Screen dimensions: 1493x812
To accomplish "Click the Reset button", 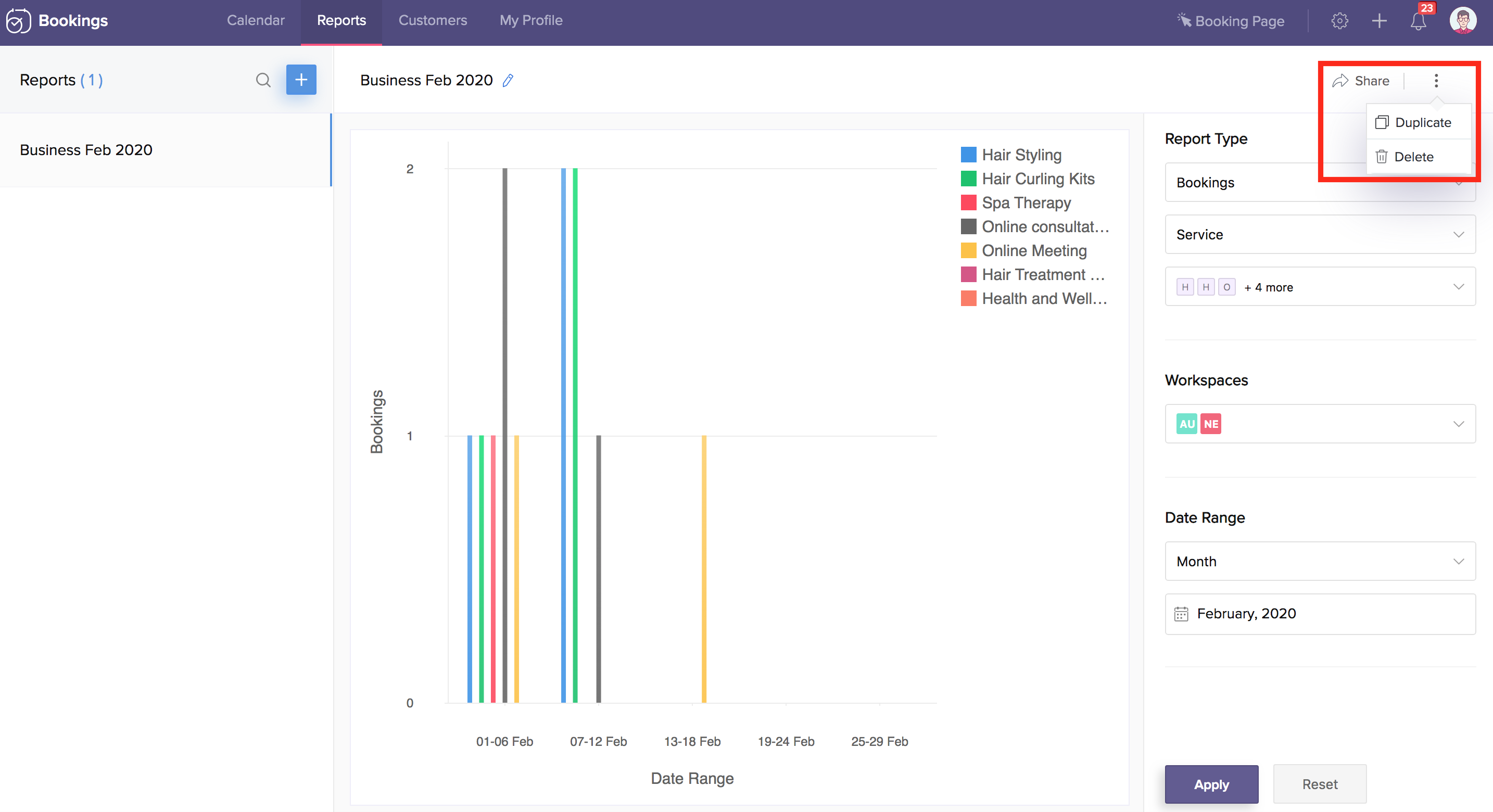I will [x=1319, y=784].
